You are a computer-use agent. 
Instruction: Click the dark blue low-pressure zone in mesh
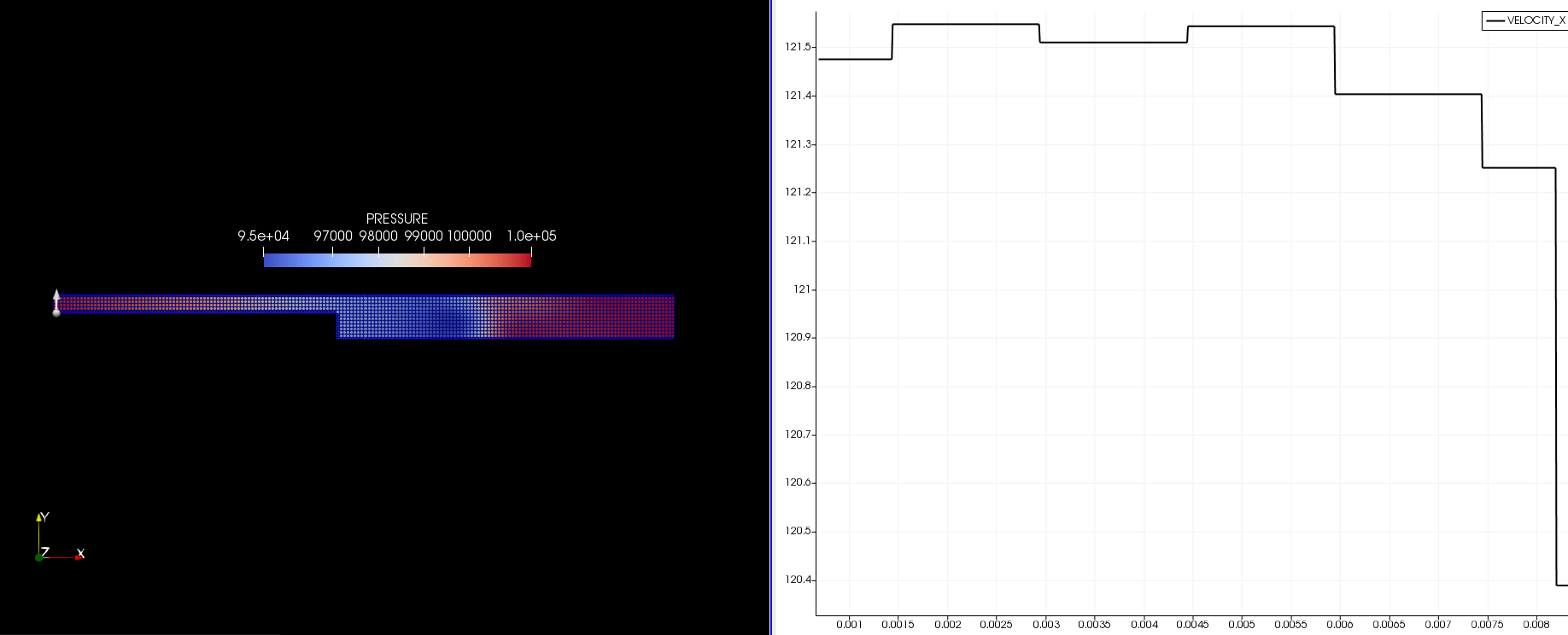446,324
